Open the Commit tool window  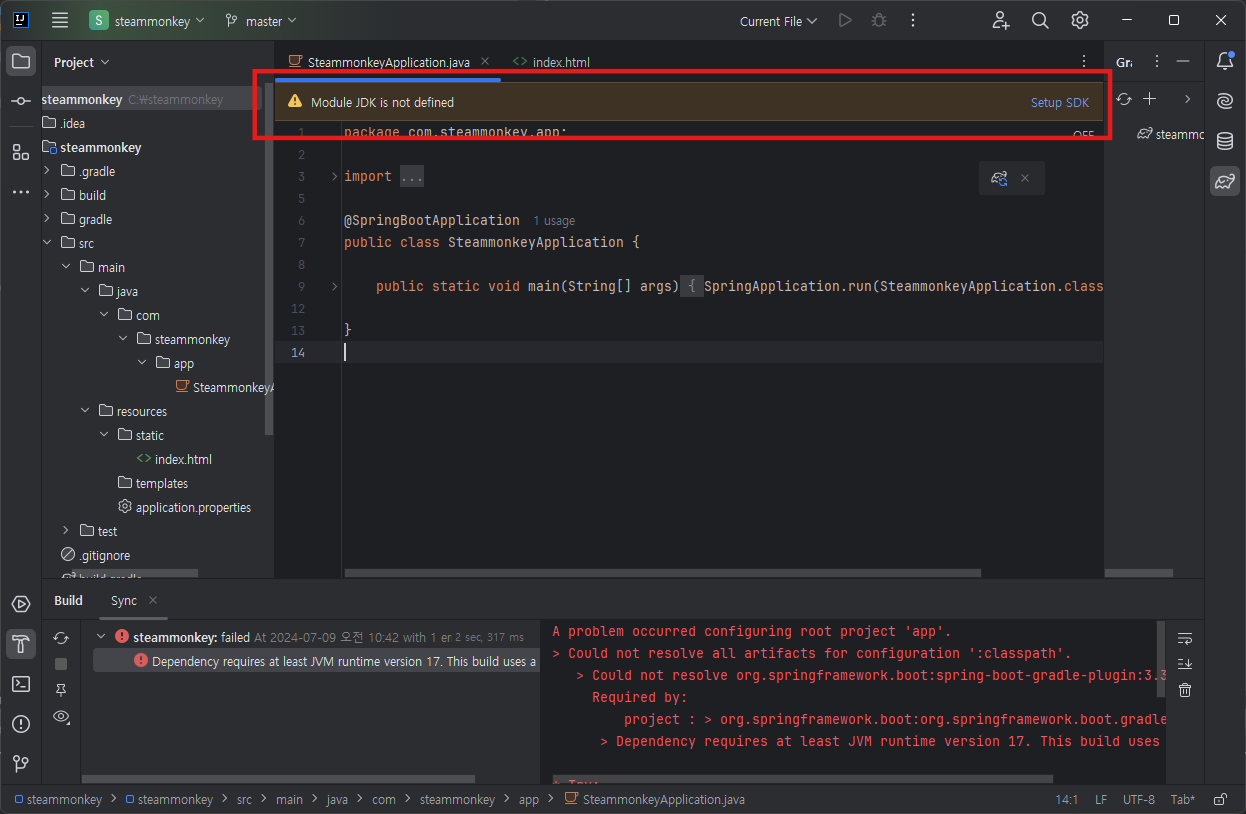click(x=21, y=101)
